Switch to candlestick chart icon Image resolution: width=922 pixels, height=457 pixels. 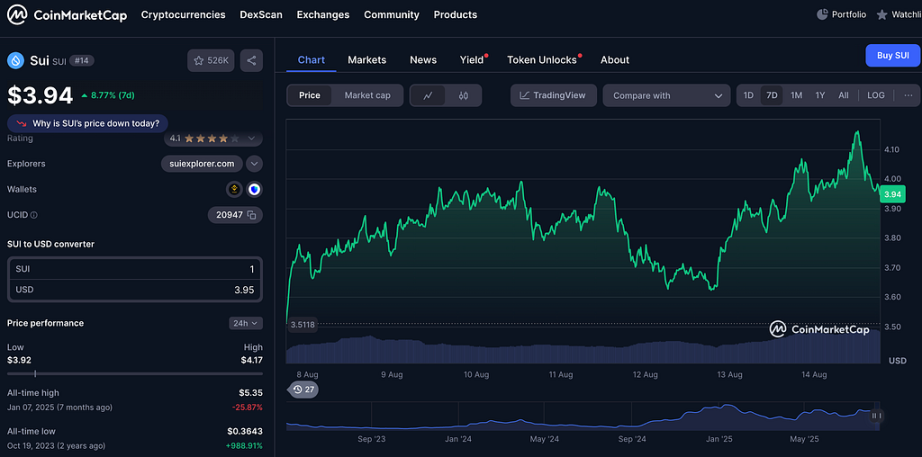pos(463,95)
